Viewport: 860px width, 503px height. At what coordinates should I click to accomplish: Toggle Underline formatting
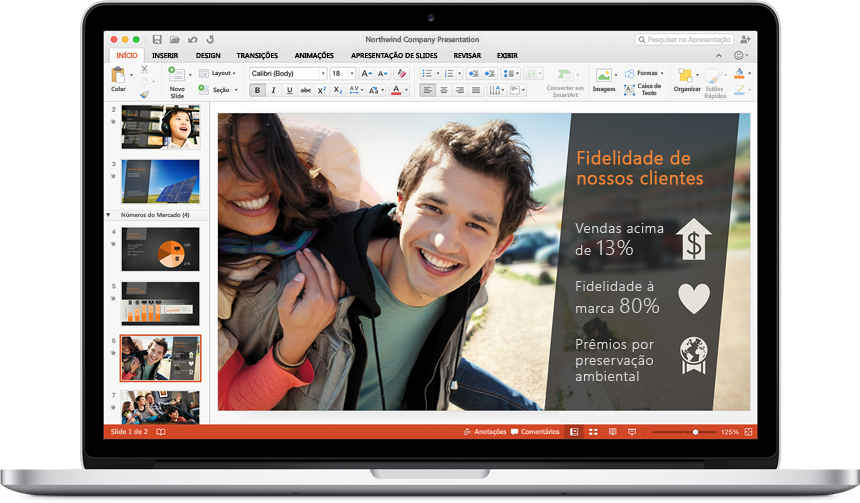[x=289, y=90]
